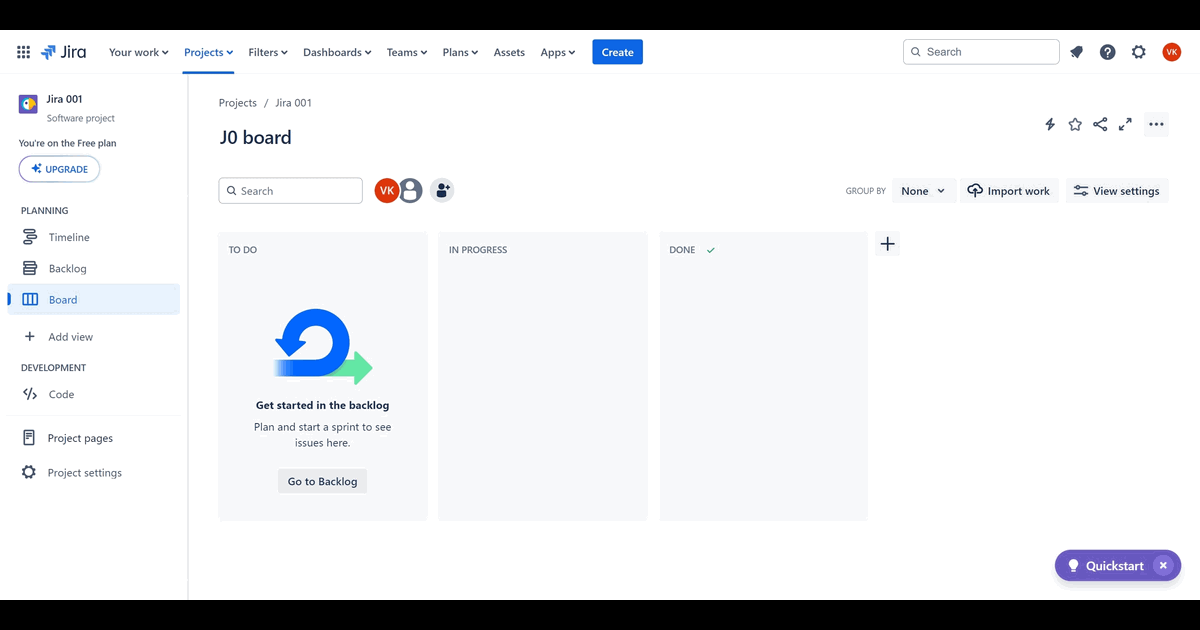The height and width of the screenshot is (630, 1200).
Task: Open the Group by None dropdown
Action: coord(924,191)
